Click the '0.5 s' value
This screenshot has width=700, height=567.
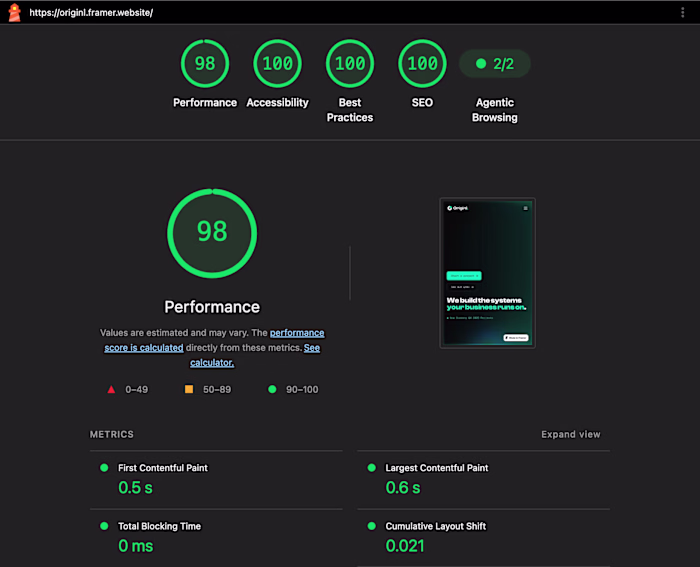click(x=135, y=488)
